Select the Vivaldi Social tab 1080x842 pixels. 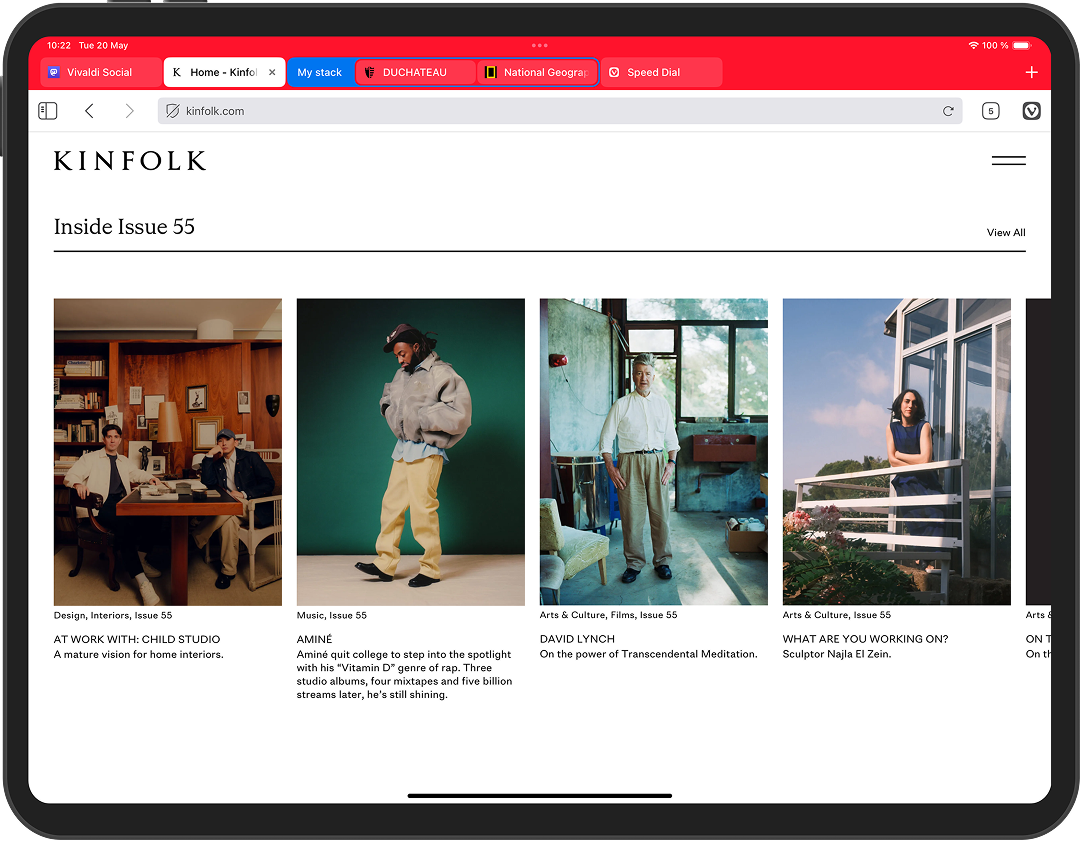point(99,71)
